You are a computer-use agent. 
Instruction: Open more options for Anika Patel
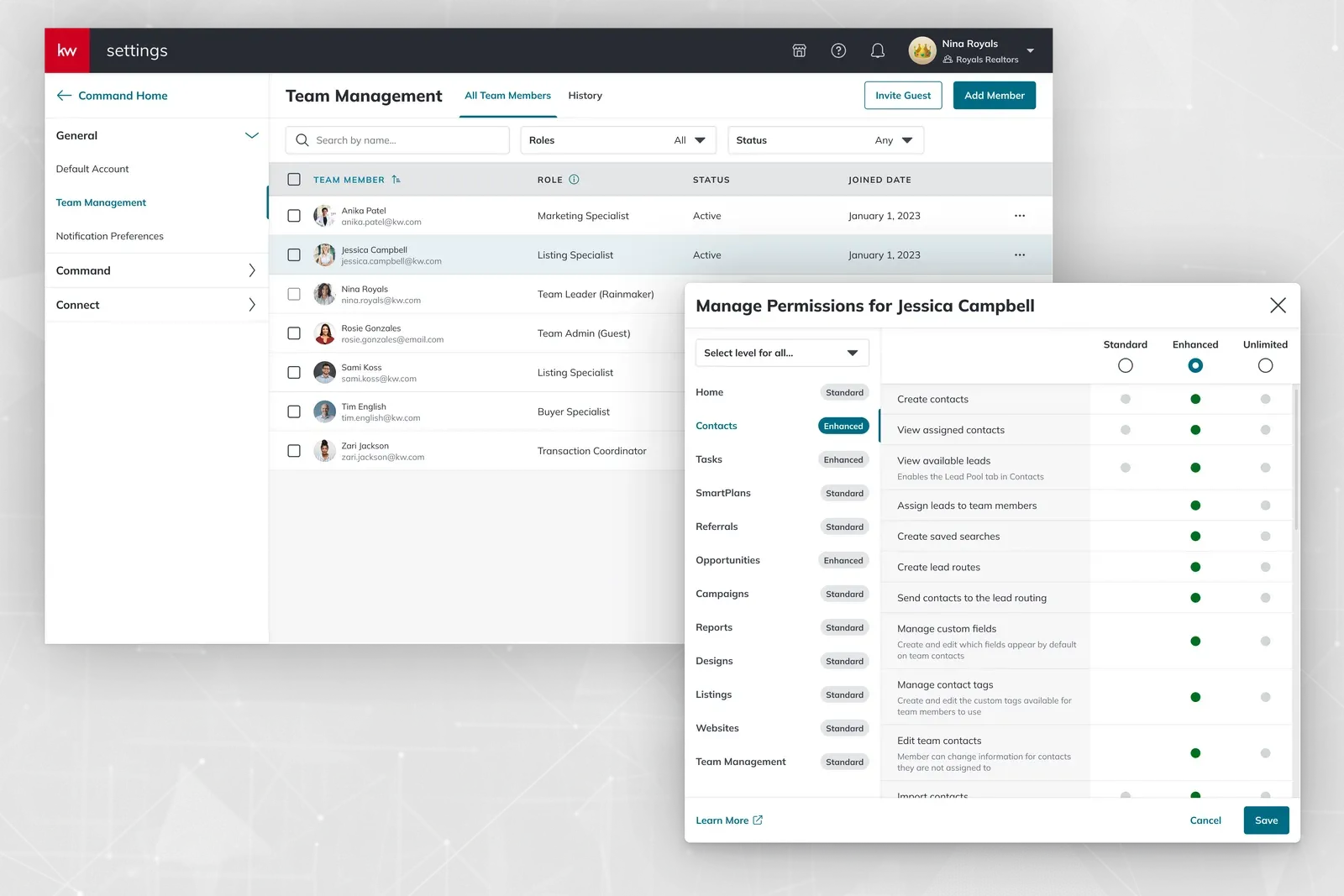(1020, 216)
